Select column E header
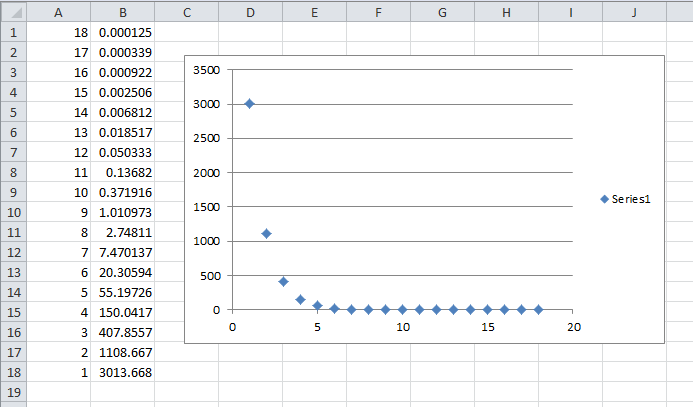 (314, 12)
